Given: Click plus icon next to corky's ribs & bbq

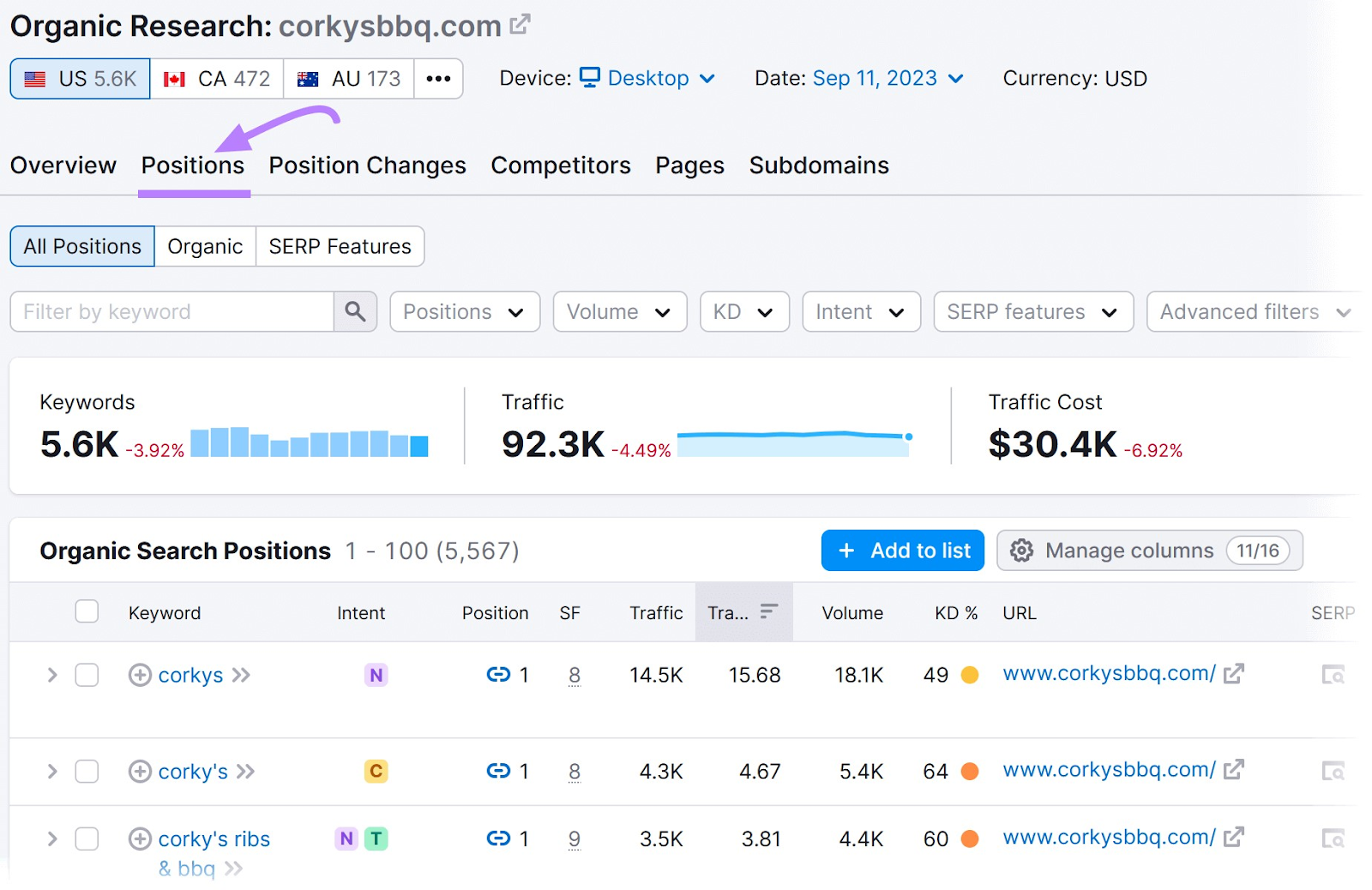Looking at the screenshot, I should pos(140,839).
